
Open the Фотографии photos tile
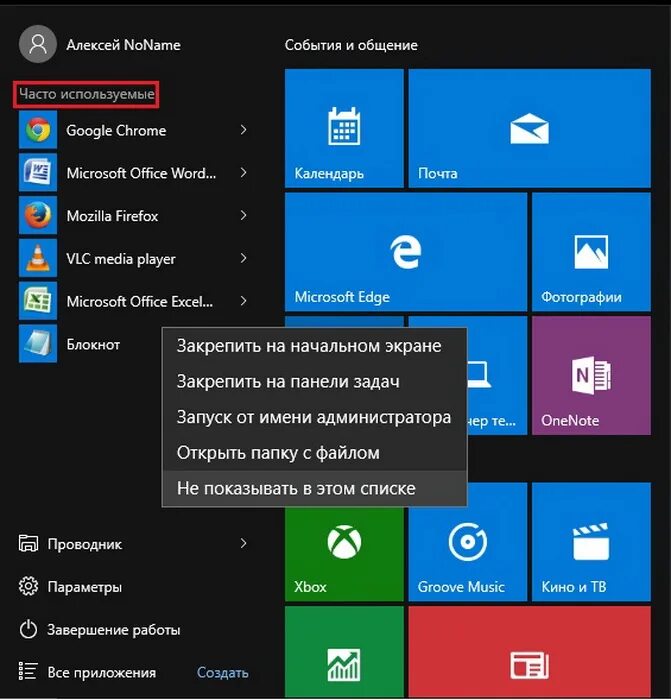coord(592,252)
